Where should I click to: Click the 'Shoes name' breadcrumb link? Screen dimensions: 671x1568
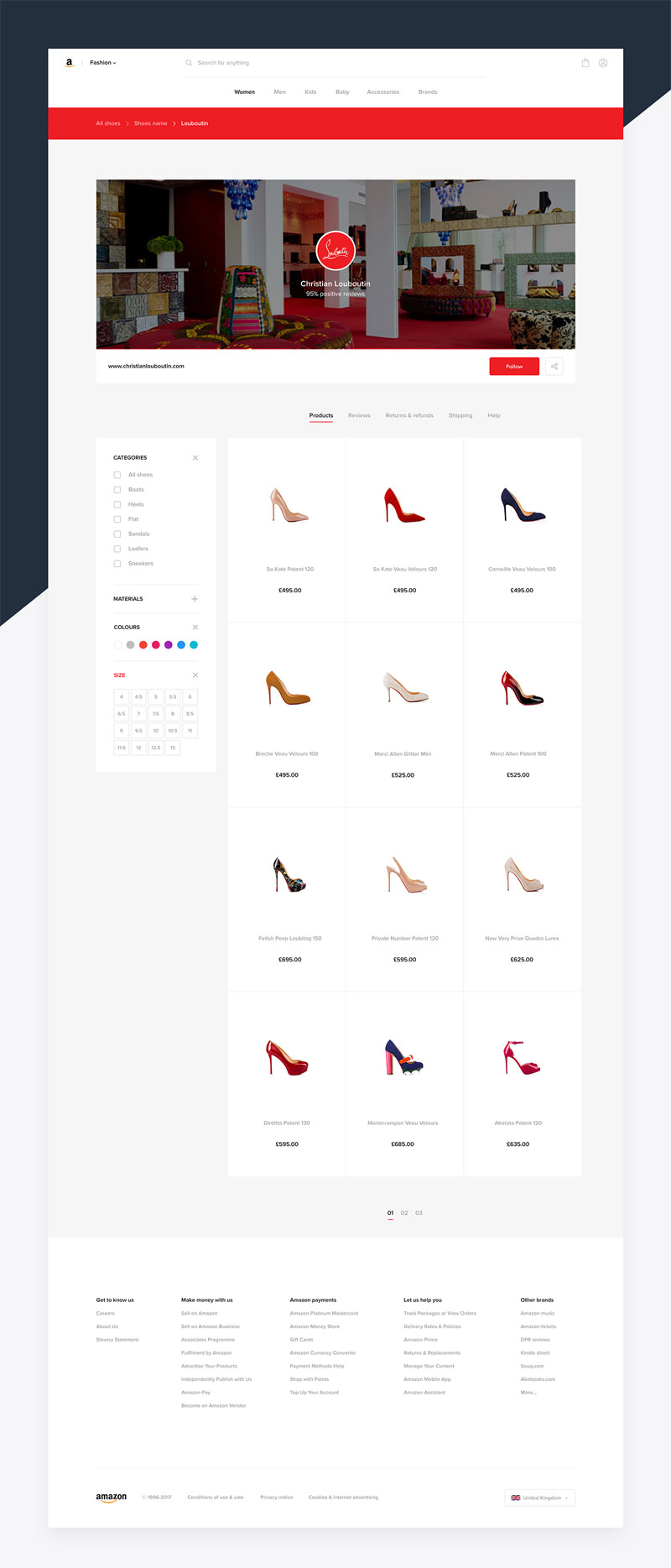click(x=151, y=123)
